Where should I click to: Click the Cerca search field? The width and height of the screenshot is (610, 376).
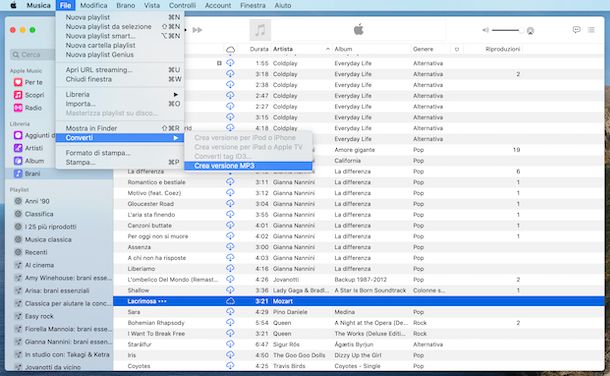pos(33,54)
